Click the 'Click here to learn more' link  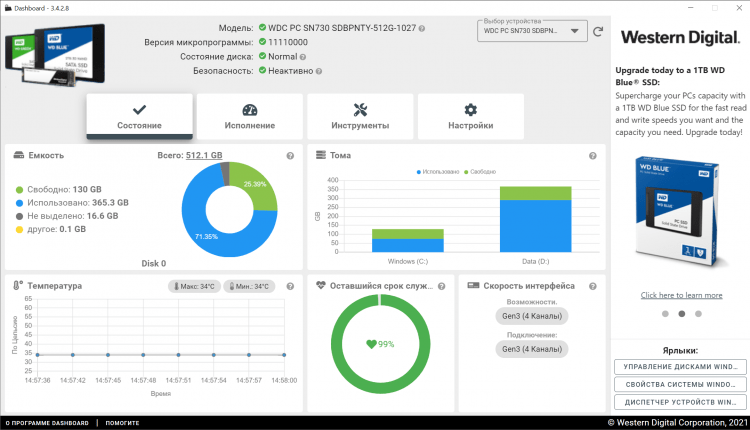pos(681,295)
